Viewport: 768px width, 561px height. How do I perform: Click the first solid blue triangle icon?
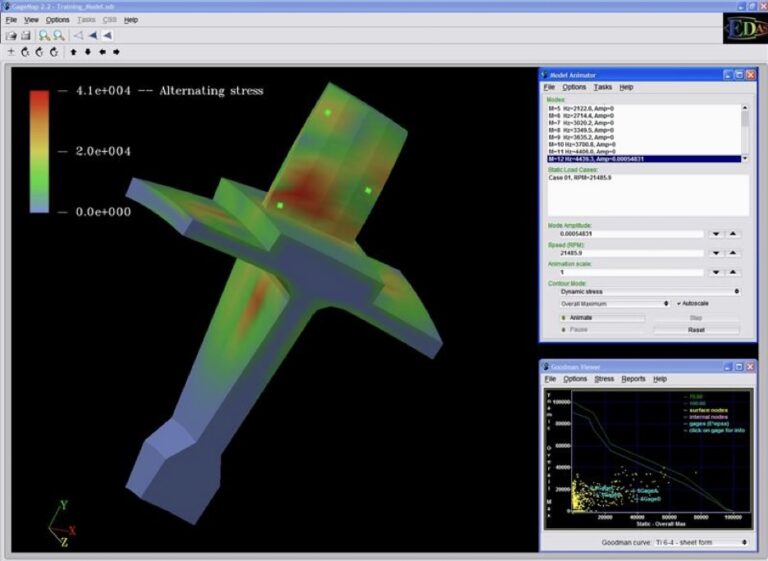coord(93,35)
